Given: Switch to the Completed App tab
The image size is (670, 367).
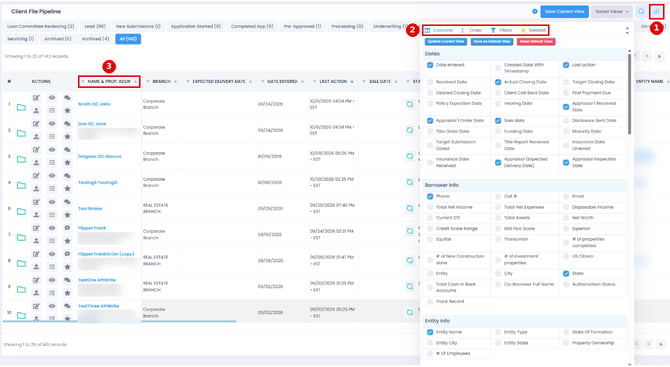Looking at the screenshot, I should (x=252, y=26).
